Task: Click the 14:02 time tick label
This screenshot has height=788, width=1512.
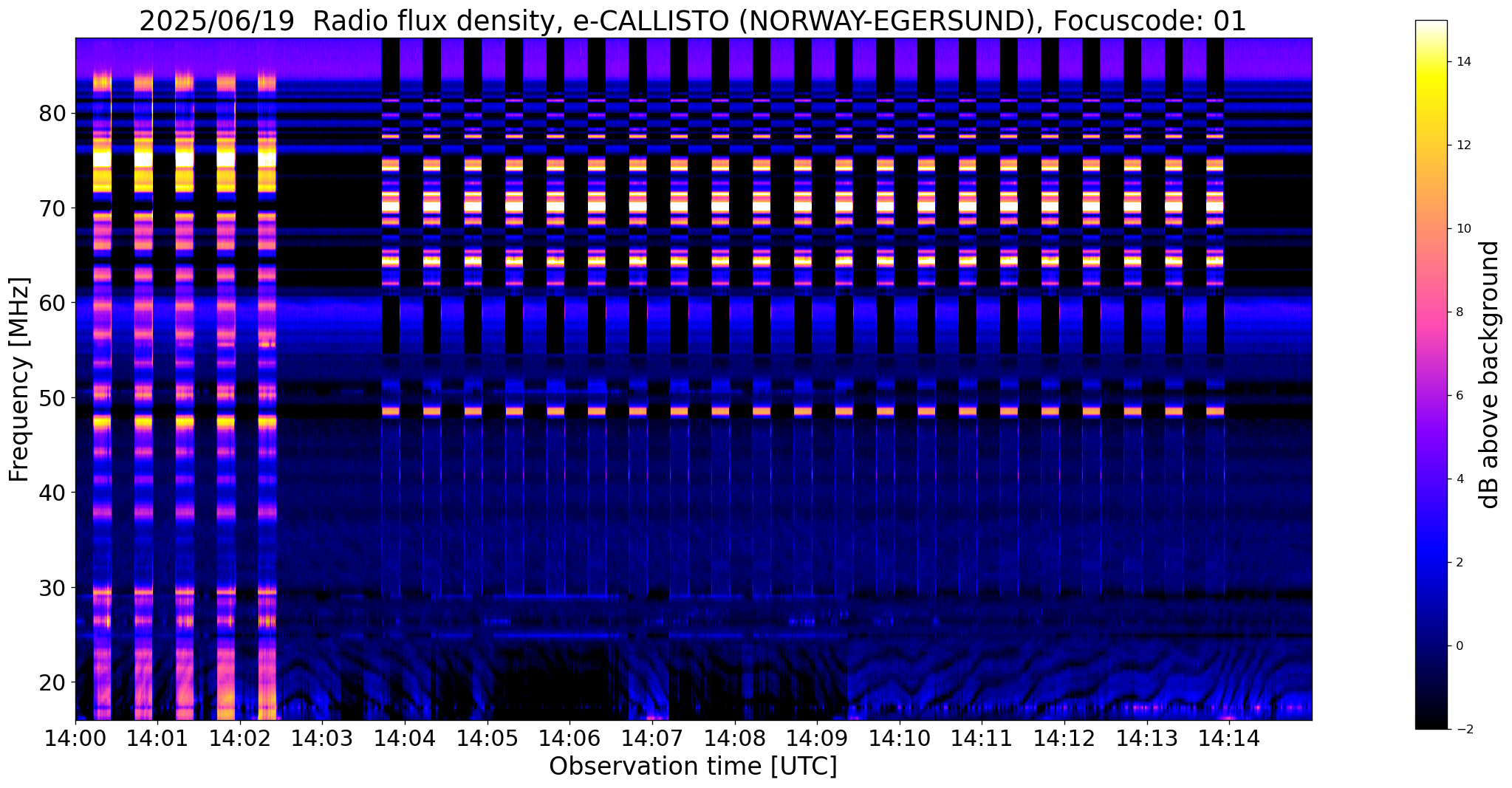Action: point(240,739)
